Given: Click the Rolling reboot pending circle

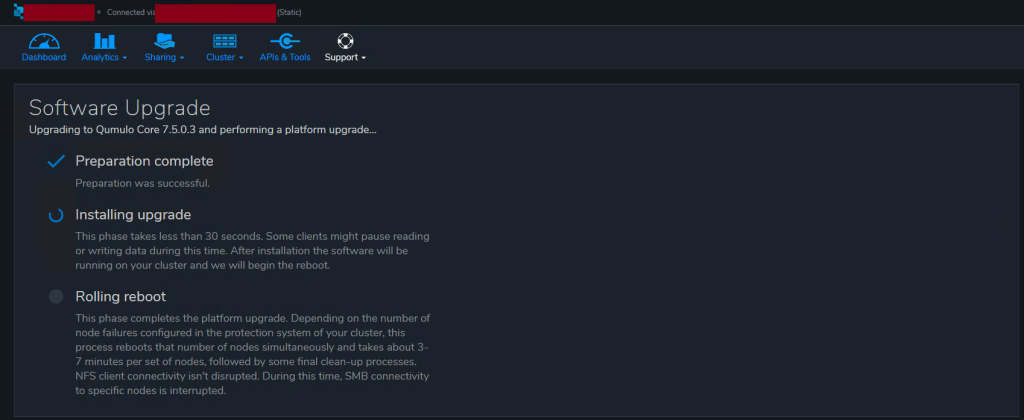Looking at the screenshot, I should coord(56,296).
